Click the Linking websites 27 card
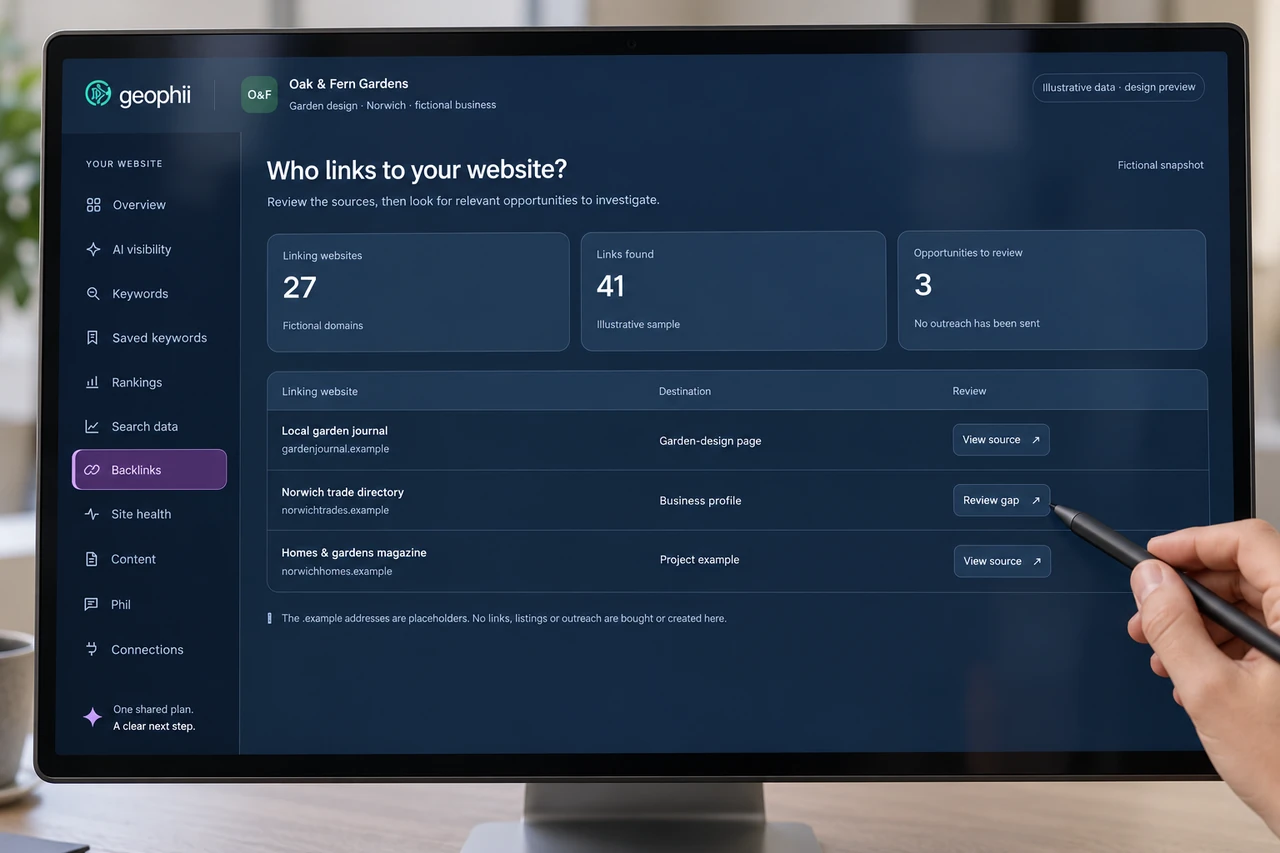 point(418,292)
